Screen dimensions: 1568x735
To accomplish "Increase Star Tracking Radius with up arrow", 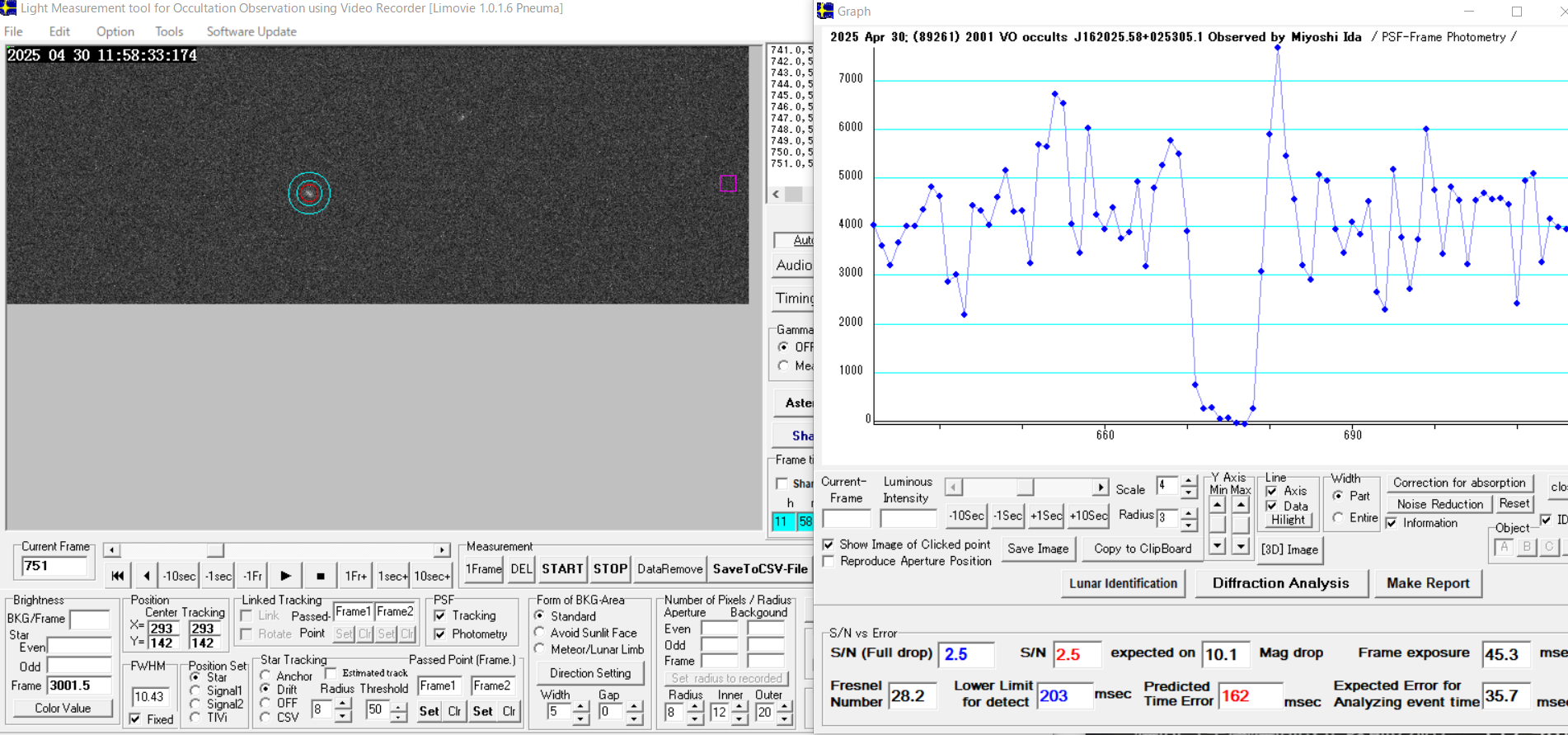I will click(342, 704).
